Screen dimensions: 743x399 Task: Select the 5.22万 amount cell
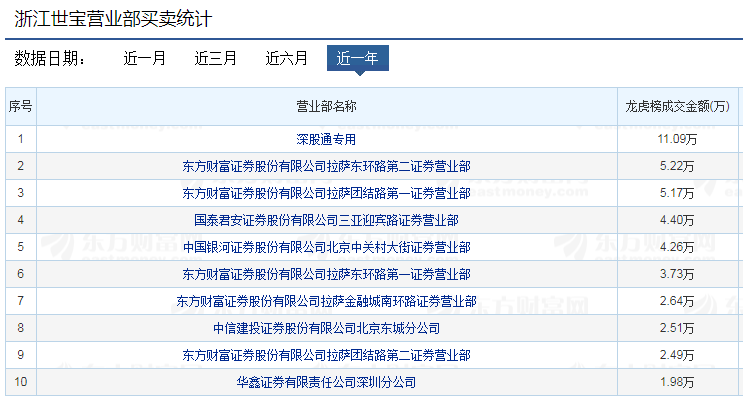tap(678, 166)
